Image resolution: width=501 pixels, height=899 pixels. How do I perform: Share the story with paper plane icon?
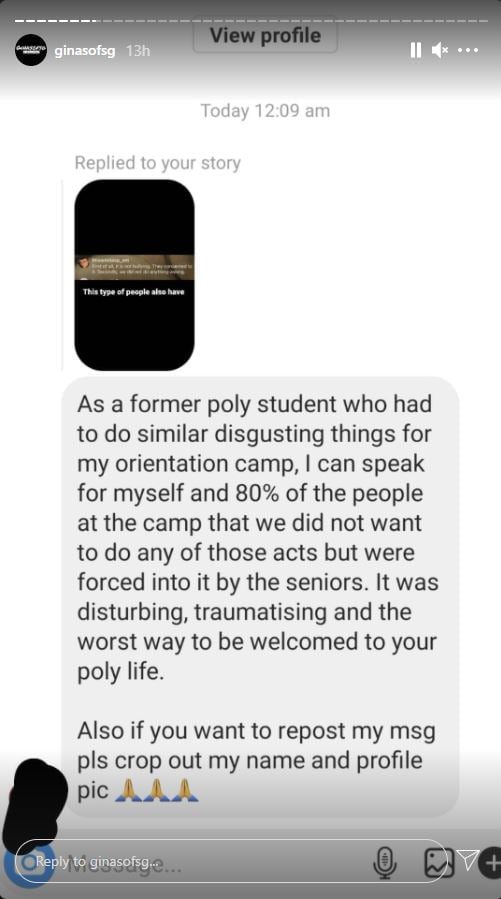pyautogui.click(x=469, y=860)
